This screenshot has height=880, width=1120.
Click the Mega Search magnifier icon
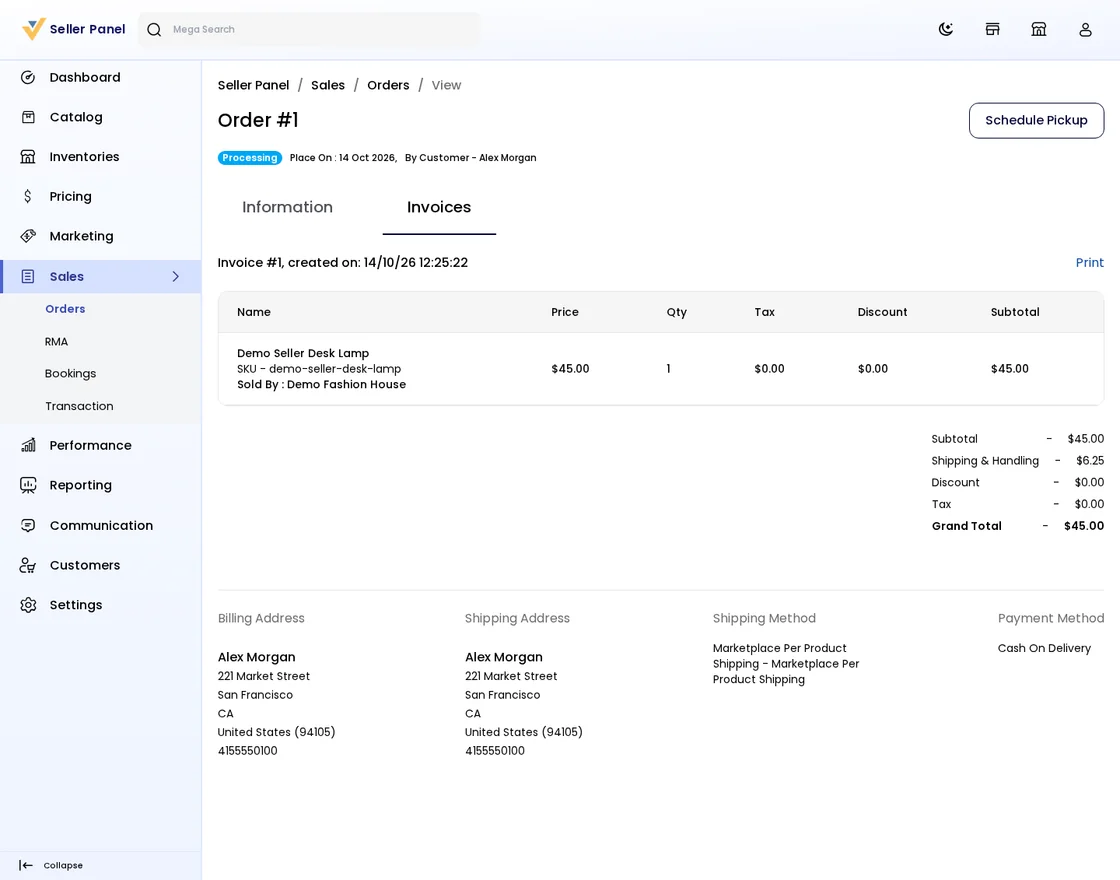click(x=154, y=29)
